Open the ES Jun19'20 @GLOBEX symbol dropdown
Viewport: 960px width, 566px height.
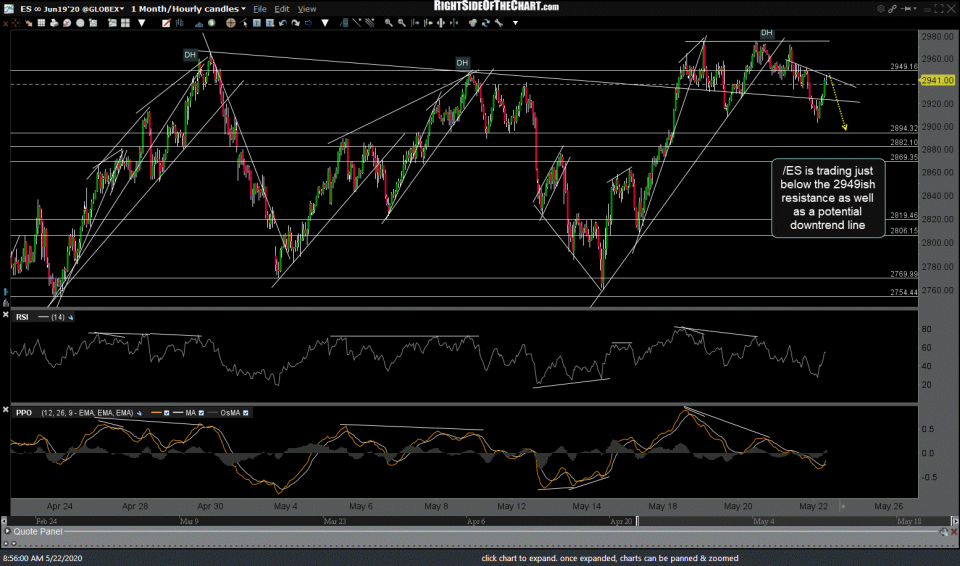click(71, 9)
